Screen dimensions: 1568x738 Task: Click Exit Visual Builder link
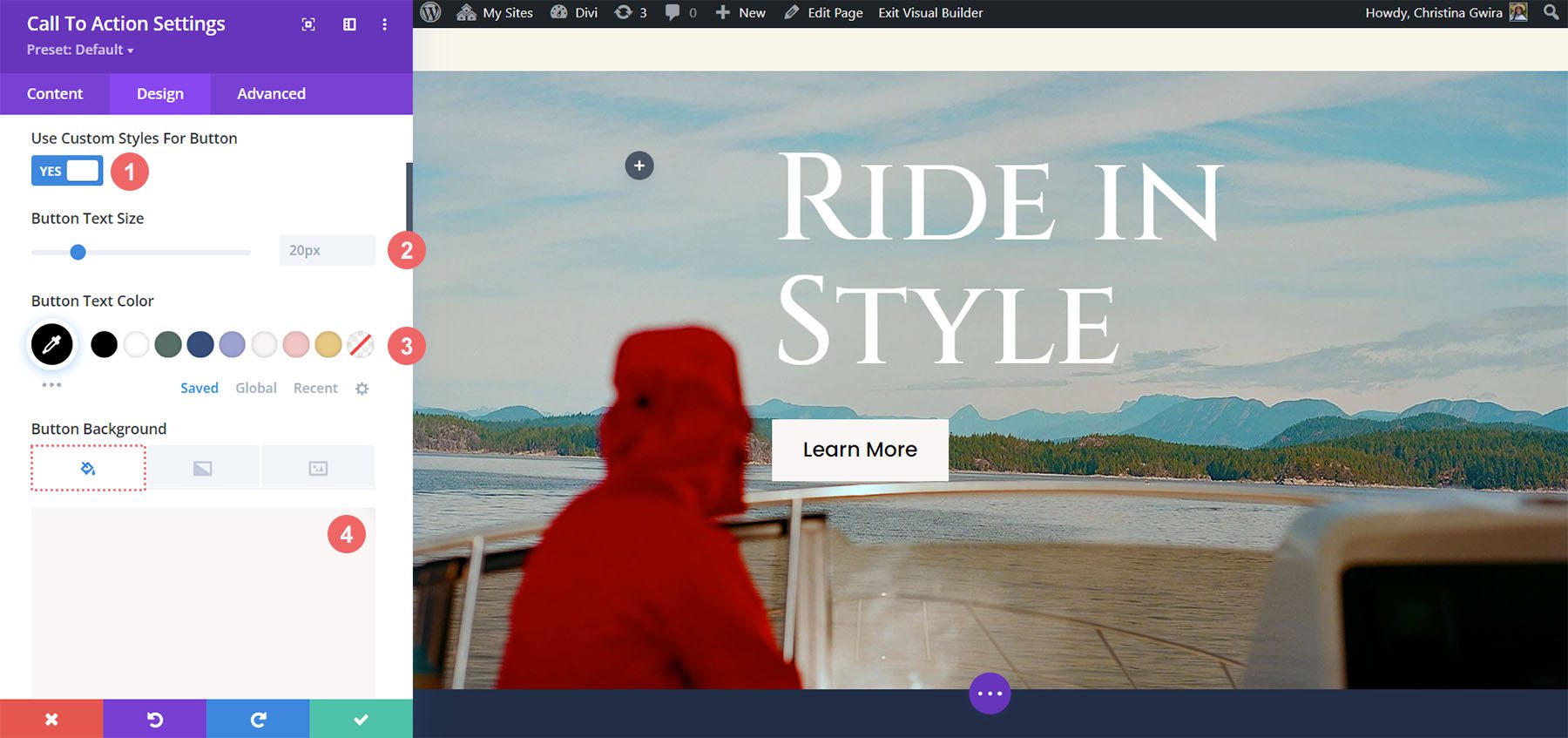[x=930, y=12]
